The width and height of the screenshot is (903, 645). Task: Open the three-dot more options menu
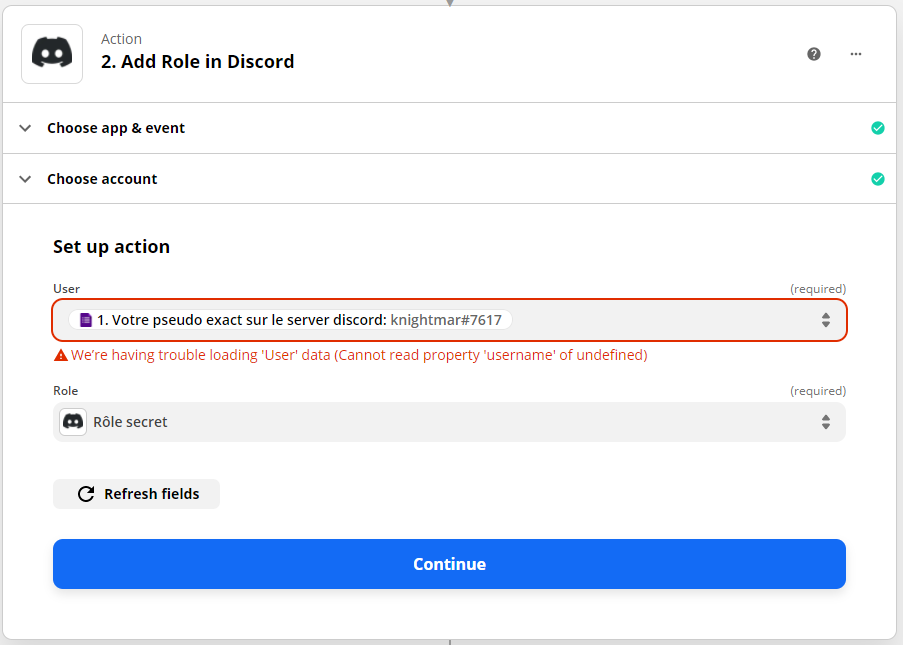click(x=856, y=54)
